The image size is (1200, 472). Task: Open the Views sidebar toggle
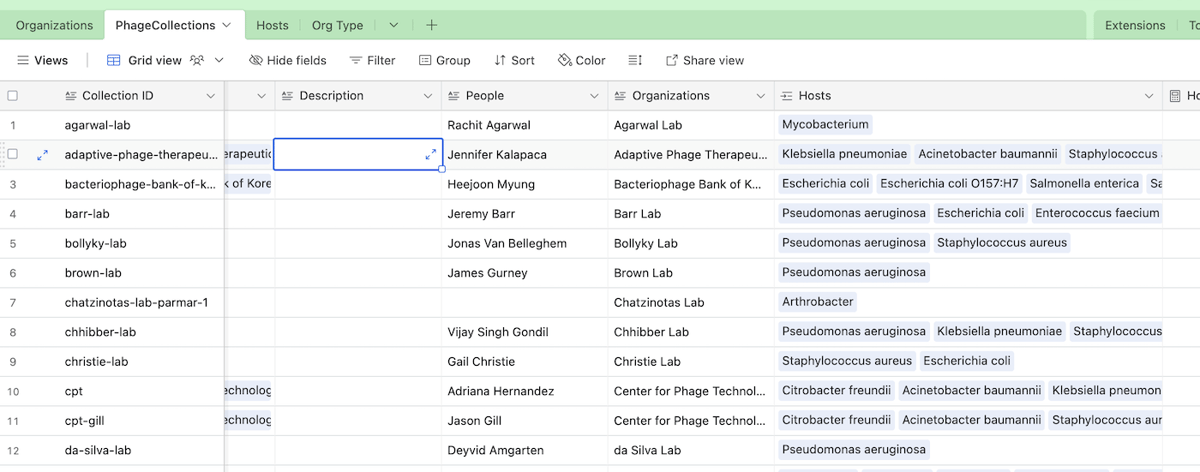(42, 60)
